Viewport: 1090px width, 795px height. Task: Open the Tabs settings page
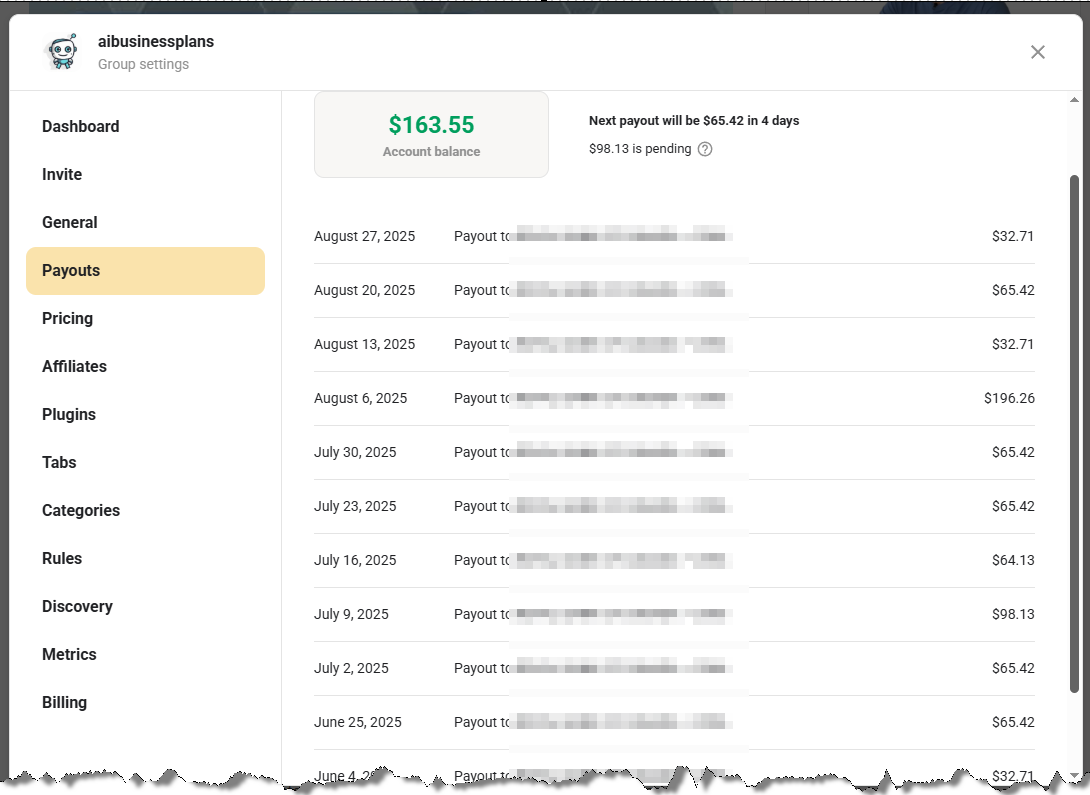[x=59, y=463]
